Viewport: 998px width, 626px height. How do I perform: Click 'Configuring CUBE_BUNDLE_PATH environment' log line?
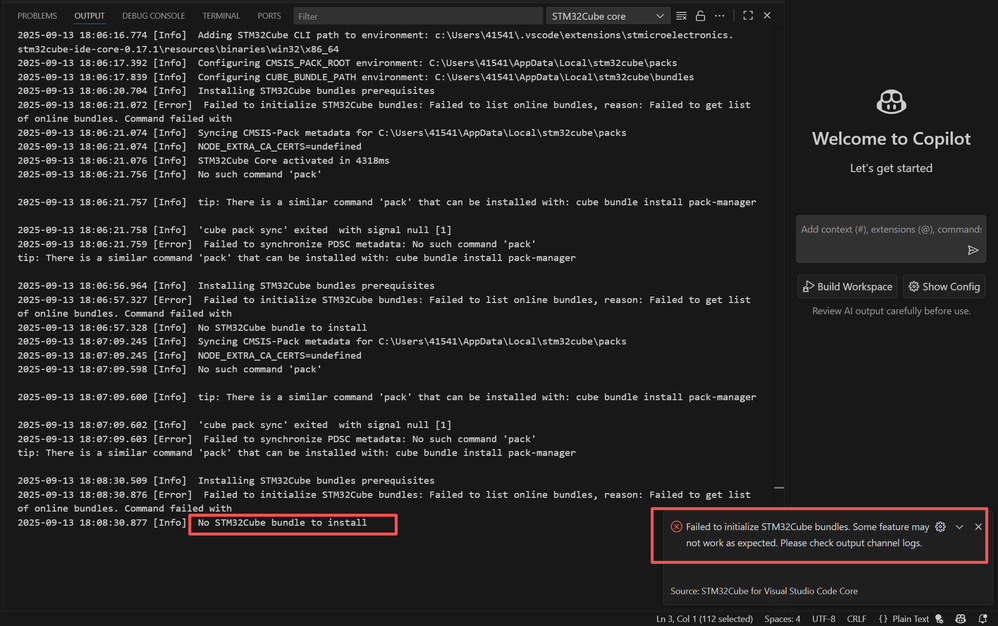[x=355, y=77]
